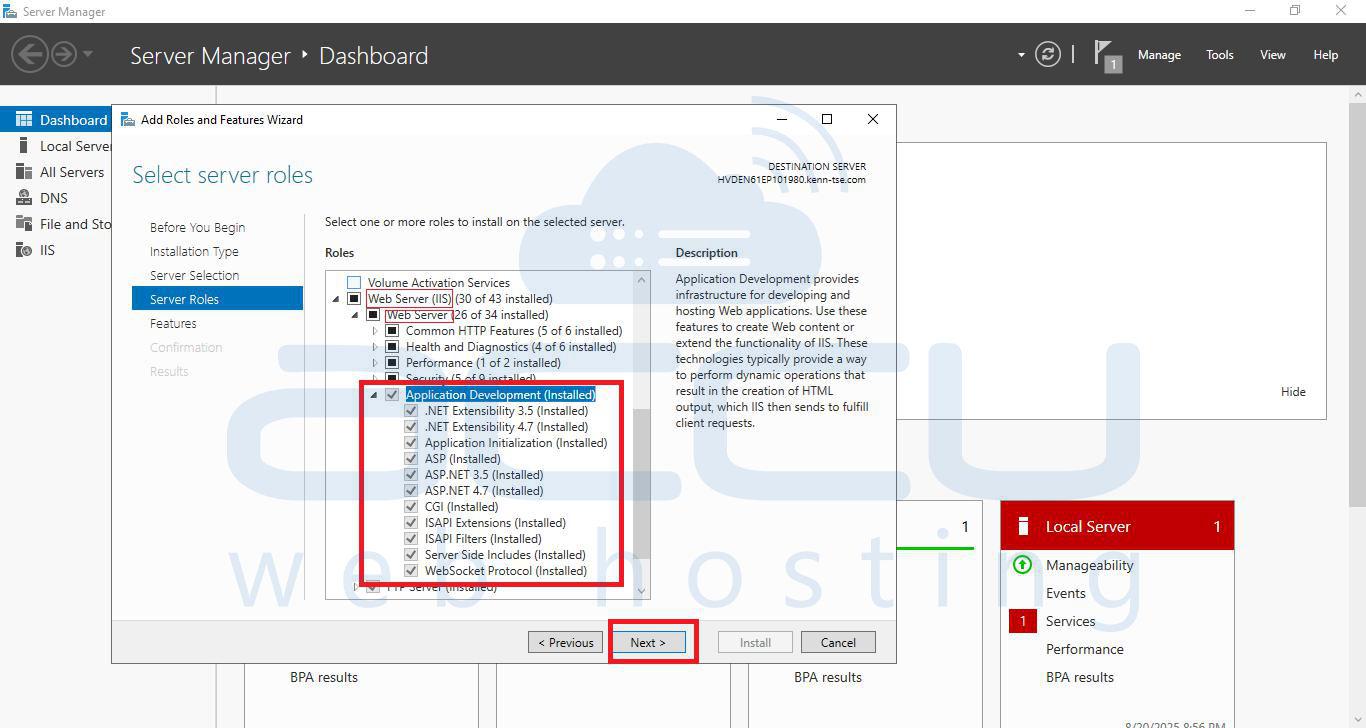
Task: Click the Dashboard icon in the sidebar
Action: point(27,118)
